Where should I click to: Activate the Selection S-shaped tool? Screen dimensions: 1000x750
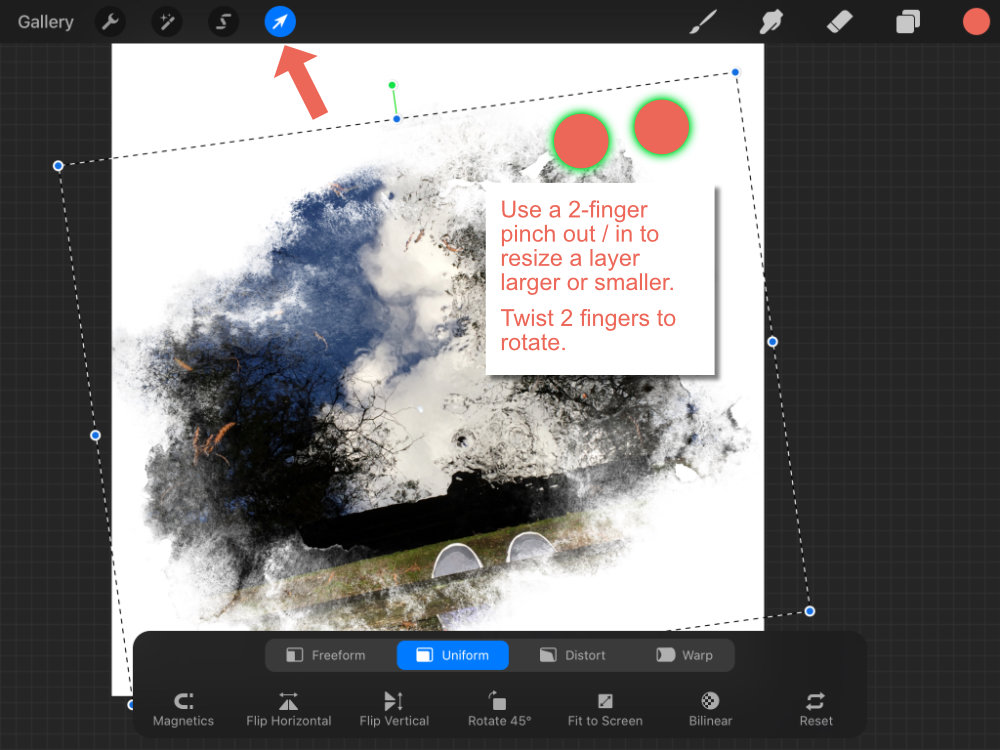pos(223,22)
